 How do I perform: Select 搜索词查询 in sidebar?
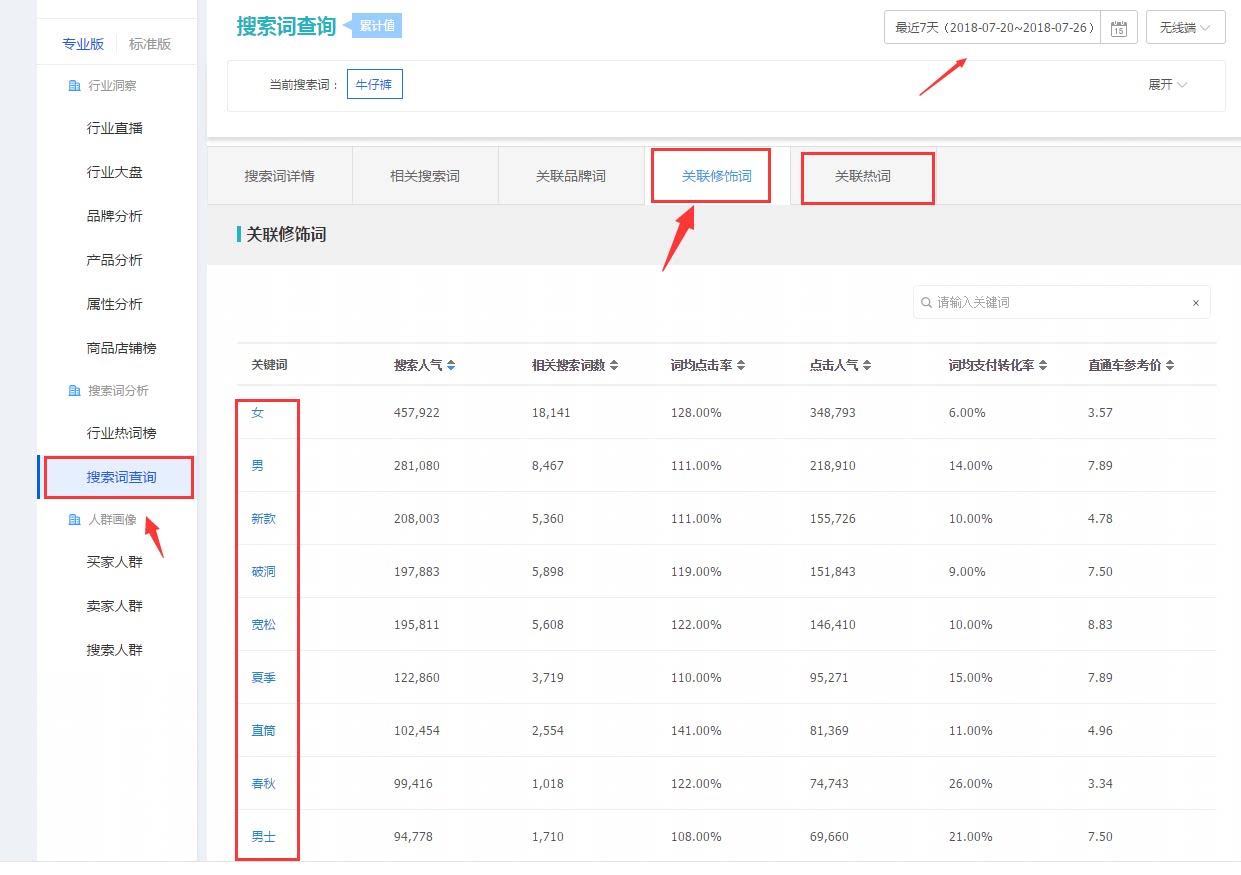tap(121, 477)
